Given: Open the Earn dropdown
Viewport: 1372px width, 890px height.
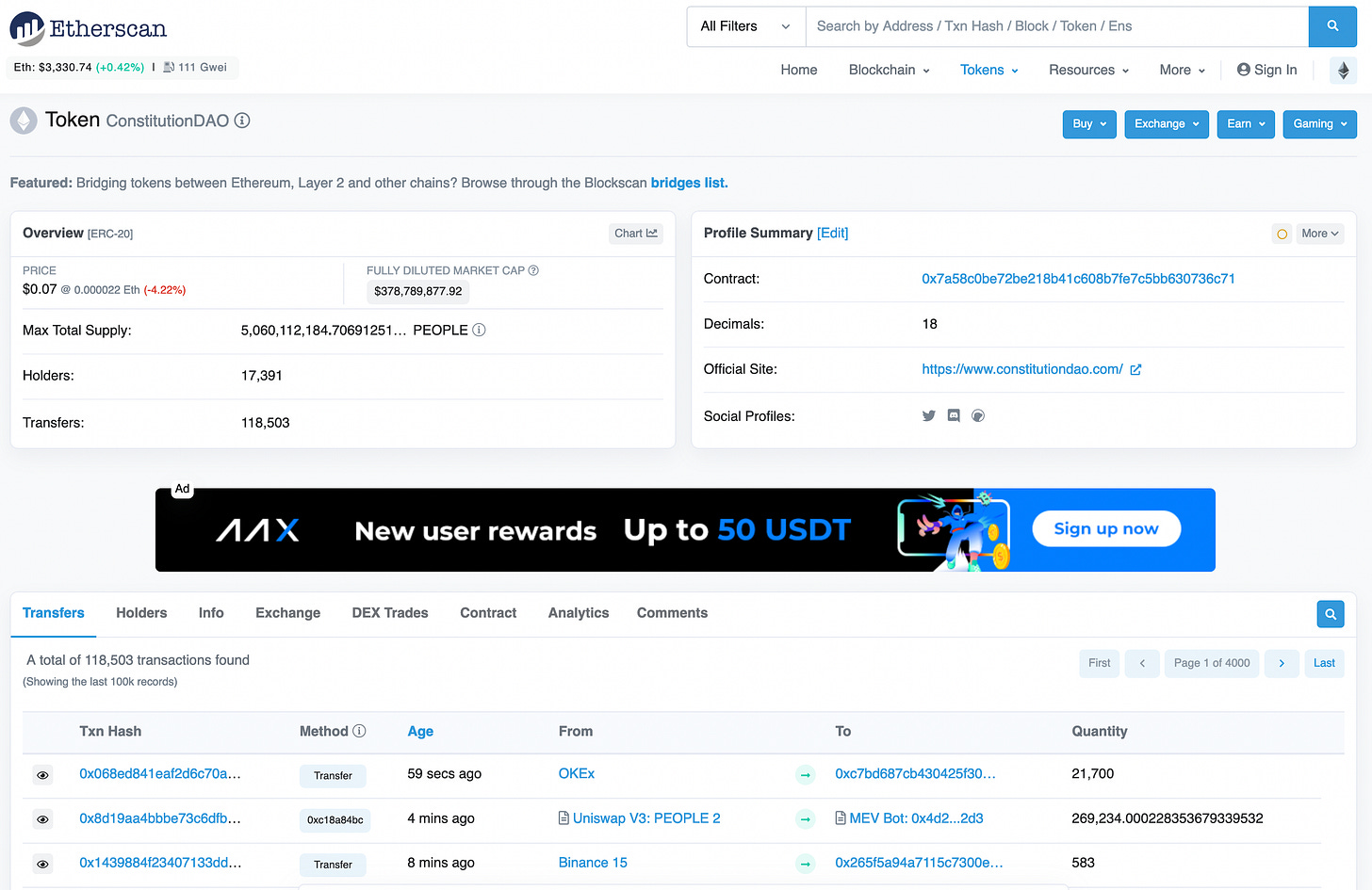Looking at the screenshot, I should pyautogui.click(x=1246, y=124).
